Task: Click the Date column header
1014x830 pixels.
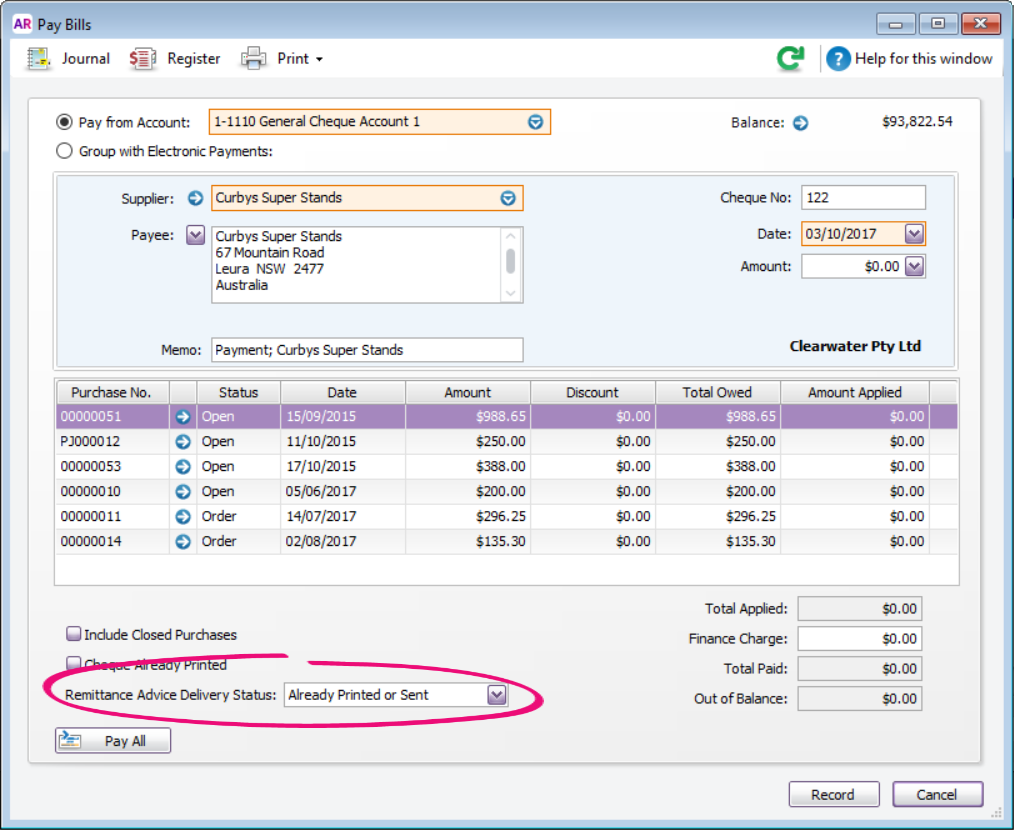Action: 343,392
